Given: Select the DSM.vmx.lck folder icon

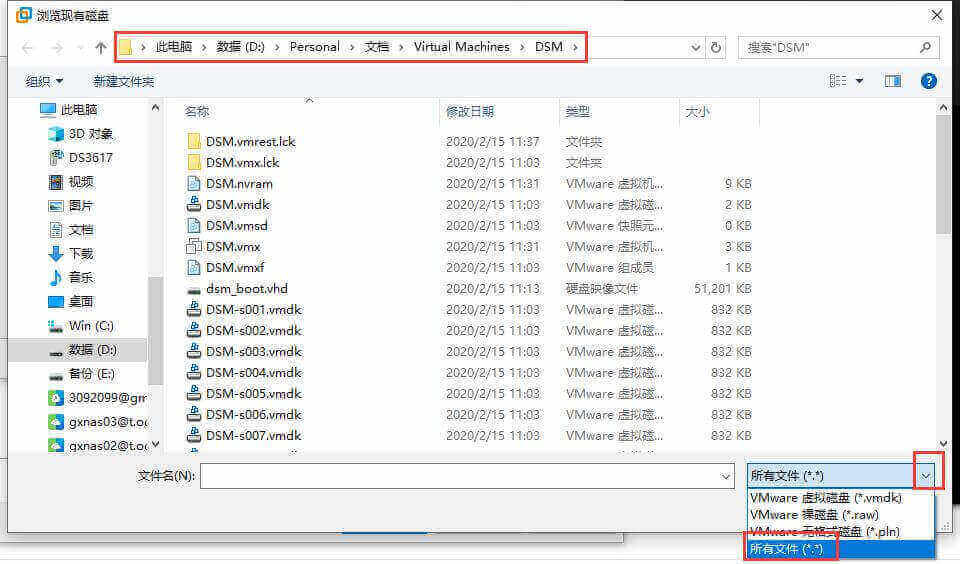Looking at the screenshot, I should (193, 162).
